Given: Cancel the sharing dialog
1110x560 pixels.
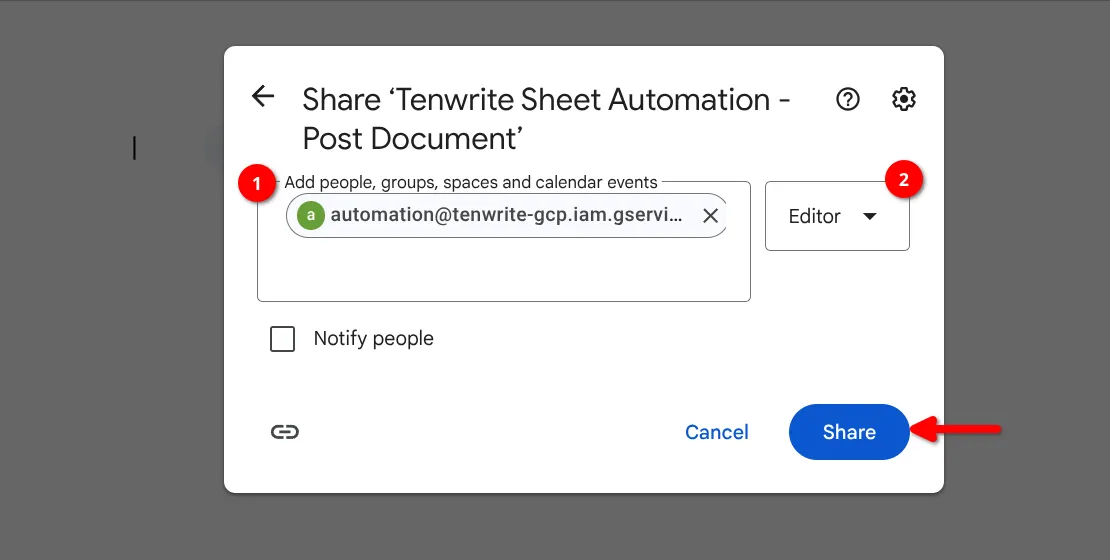Looking at the screenshot, I should click(716, 432).
